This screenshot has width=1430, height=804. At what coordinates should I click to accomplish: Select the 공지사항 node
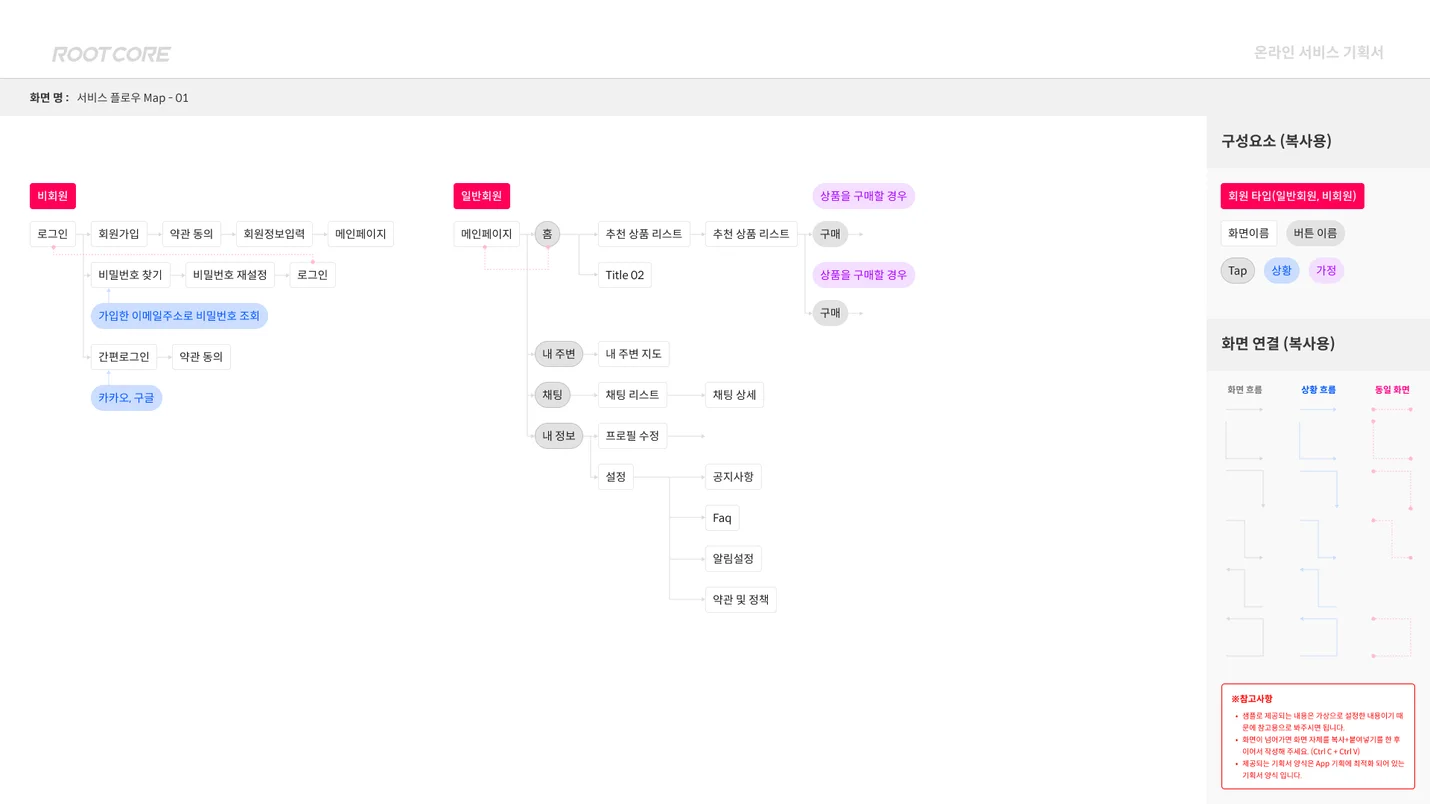point(733,477)
